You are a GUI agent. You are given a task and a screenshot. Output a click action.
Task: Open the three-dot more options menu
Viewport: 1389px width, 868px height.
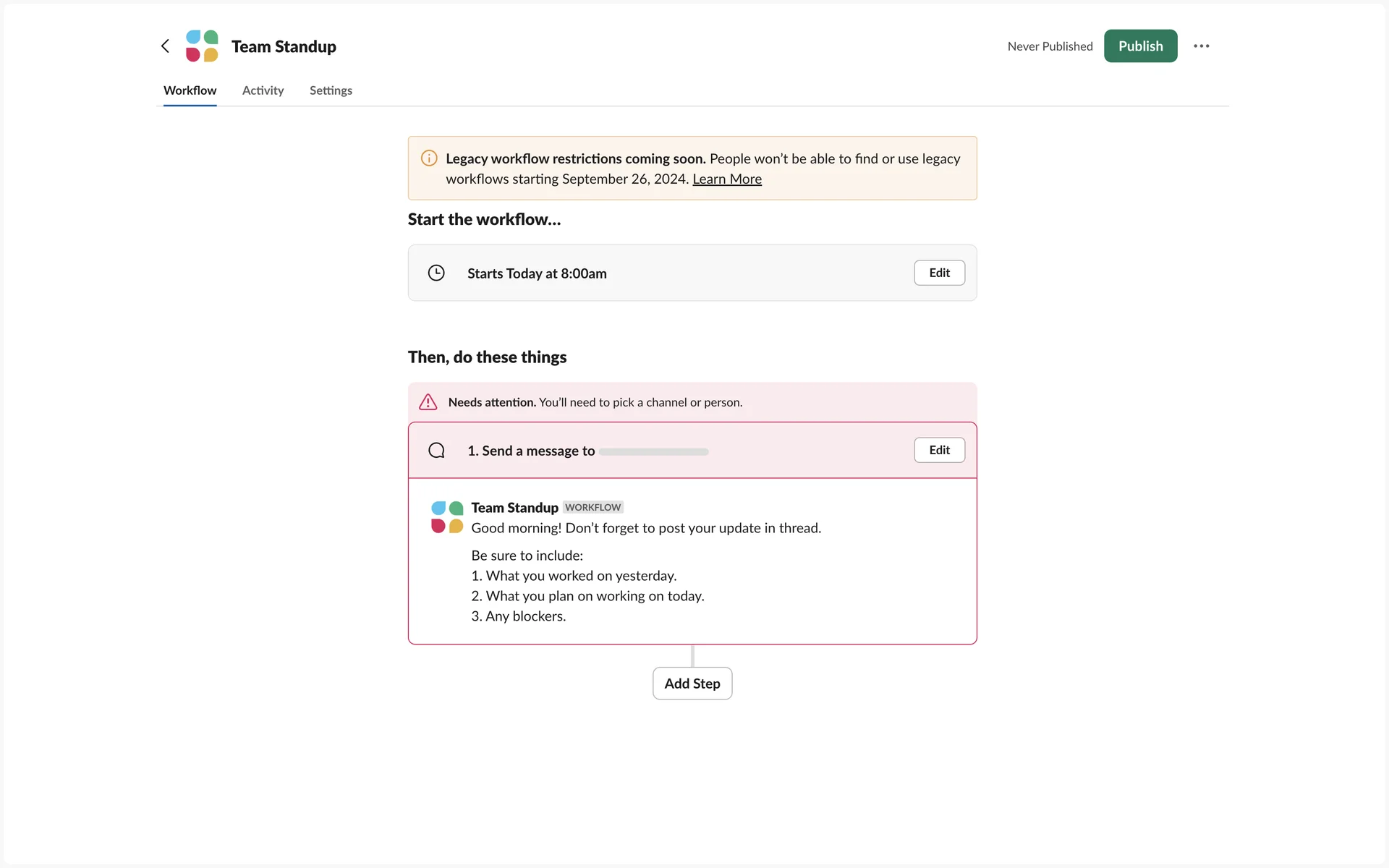click(1201, 46)
